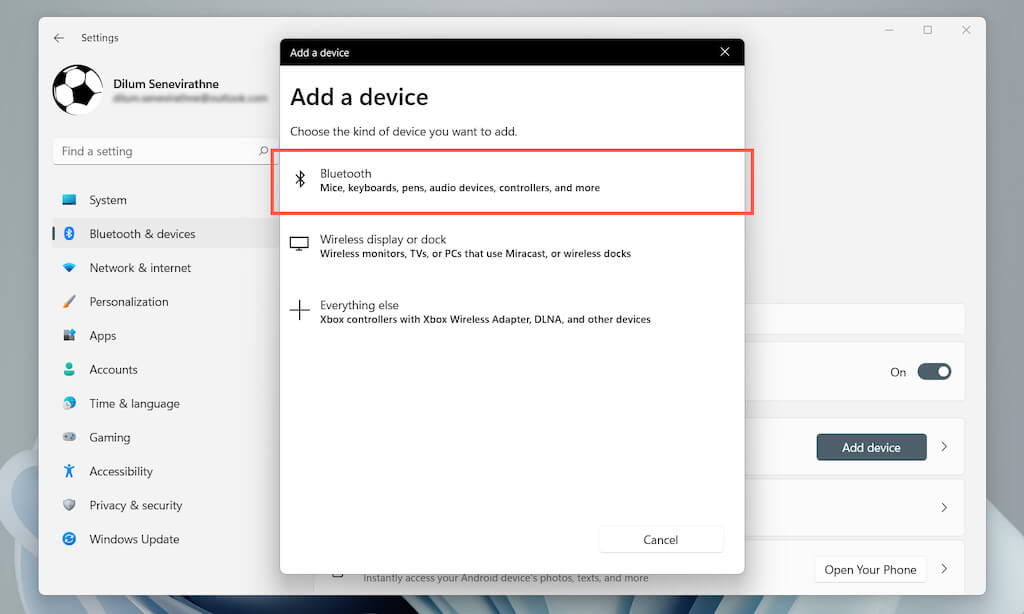Expand chevron below the Add device row

(x=944, y=508)
